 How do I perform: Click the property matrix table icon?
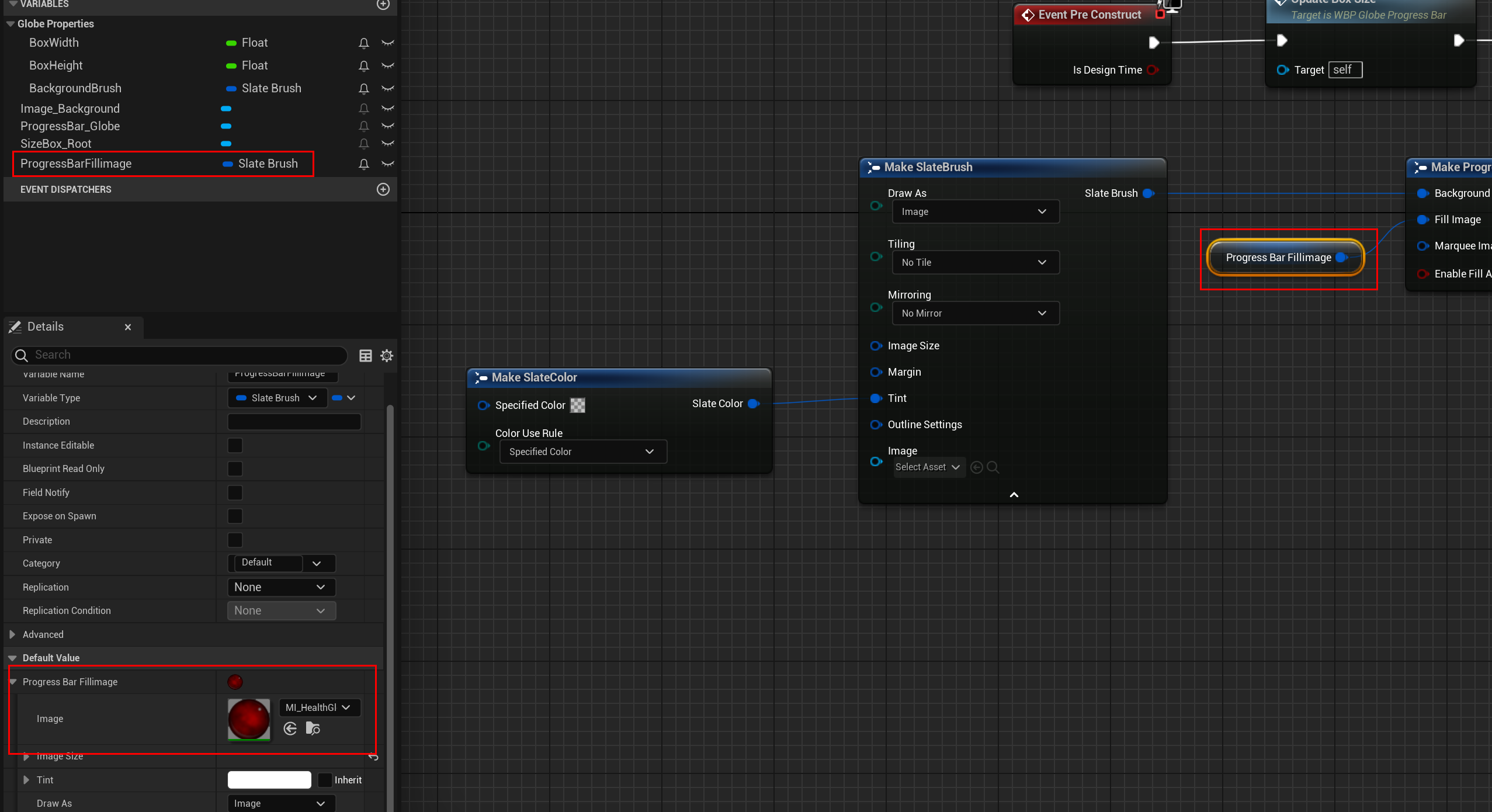coord(365,355)
